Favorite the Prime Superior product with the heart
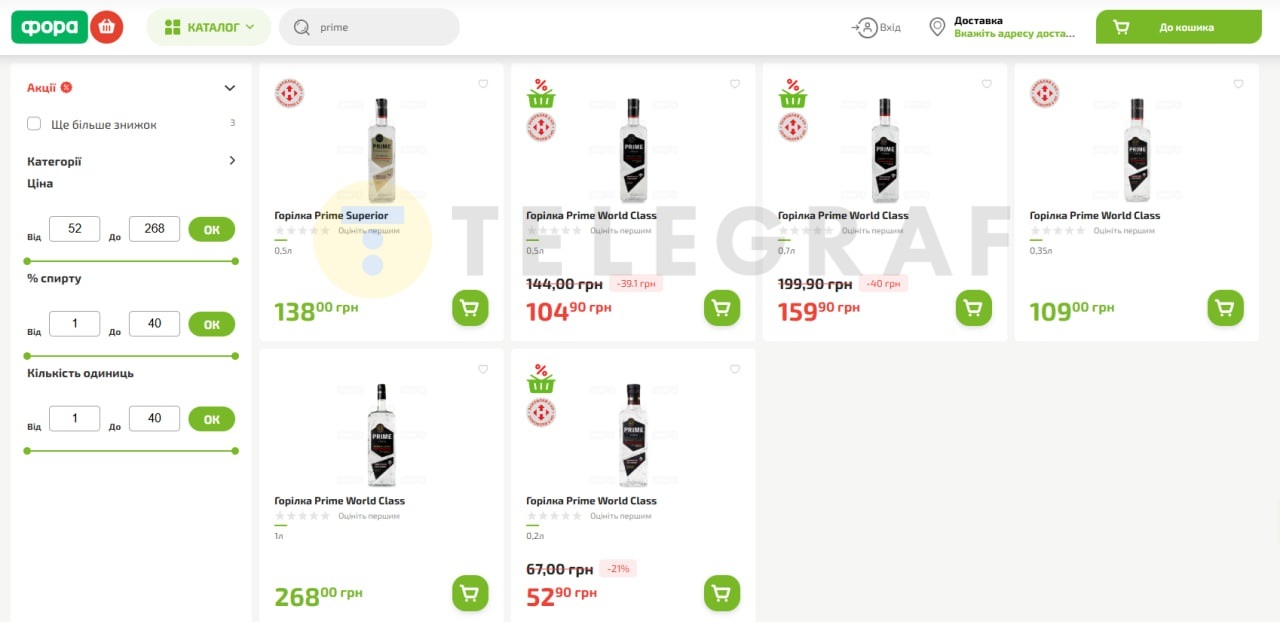 pyautogui.click(x=483, y=84)
